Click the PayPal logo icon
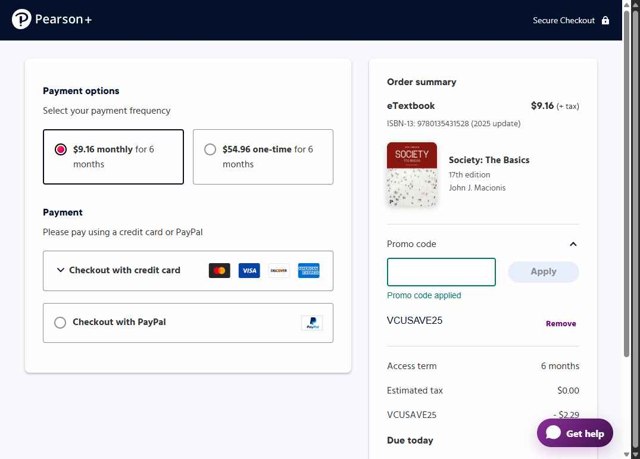This screenshot has width=640, height=459. pos(312,323)
